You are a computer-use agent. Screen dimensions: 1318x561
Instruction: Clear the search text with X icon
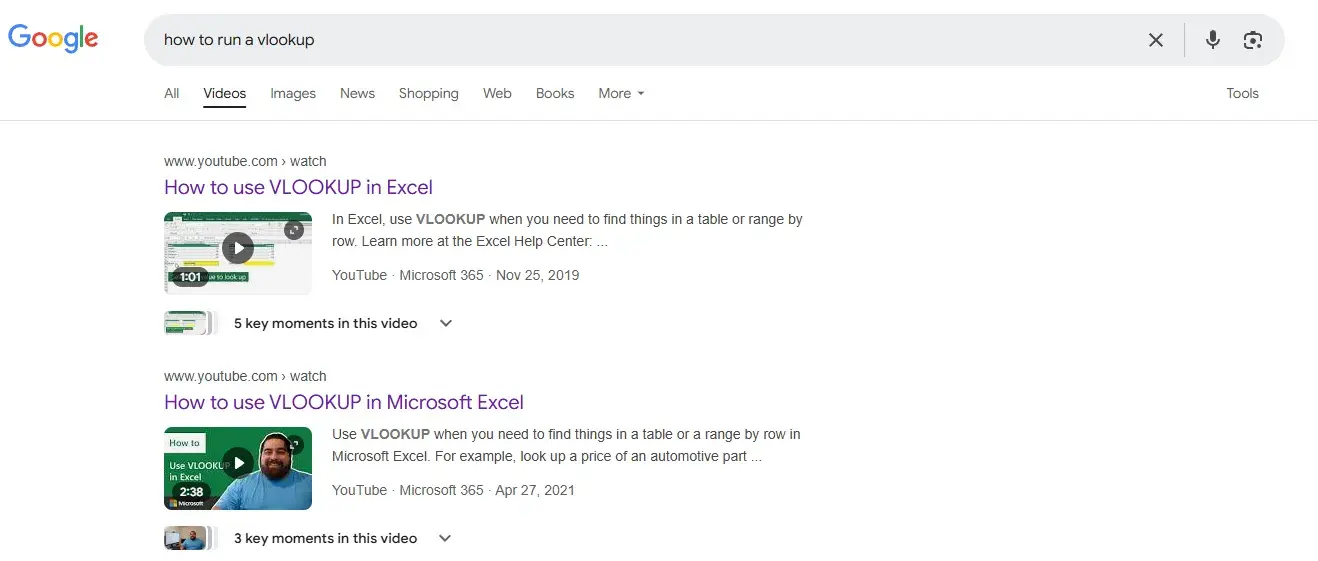(1155, 40)
